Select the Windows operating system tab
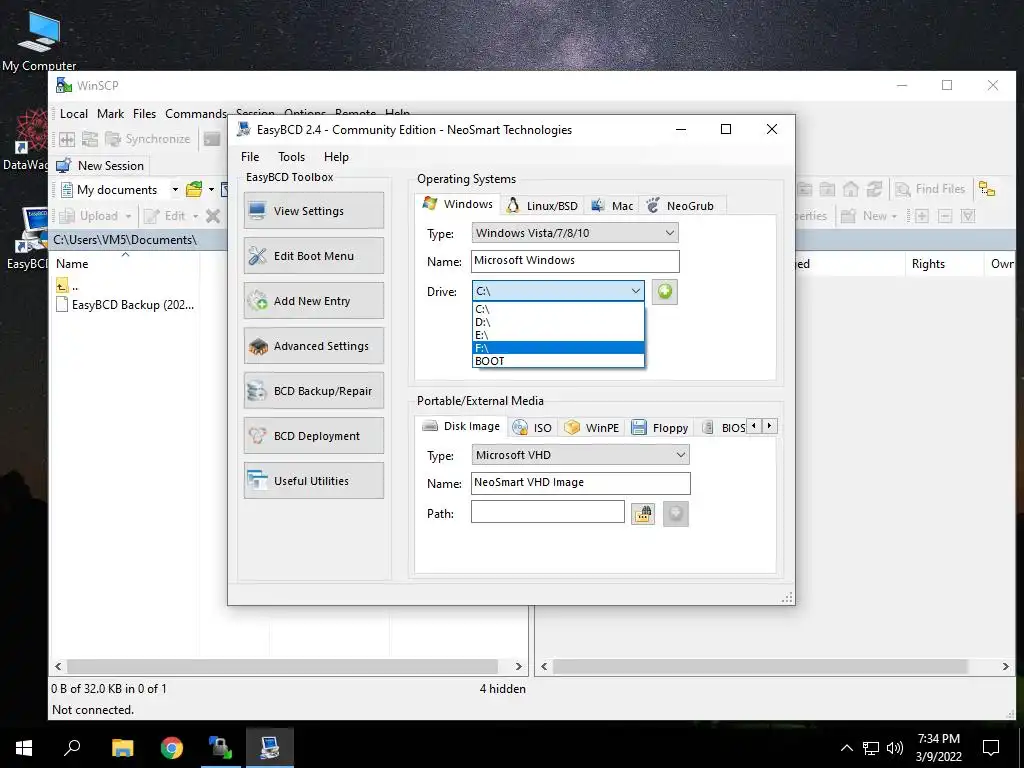The height and width of the screenshot is (768, 1024). (458, 204)
